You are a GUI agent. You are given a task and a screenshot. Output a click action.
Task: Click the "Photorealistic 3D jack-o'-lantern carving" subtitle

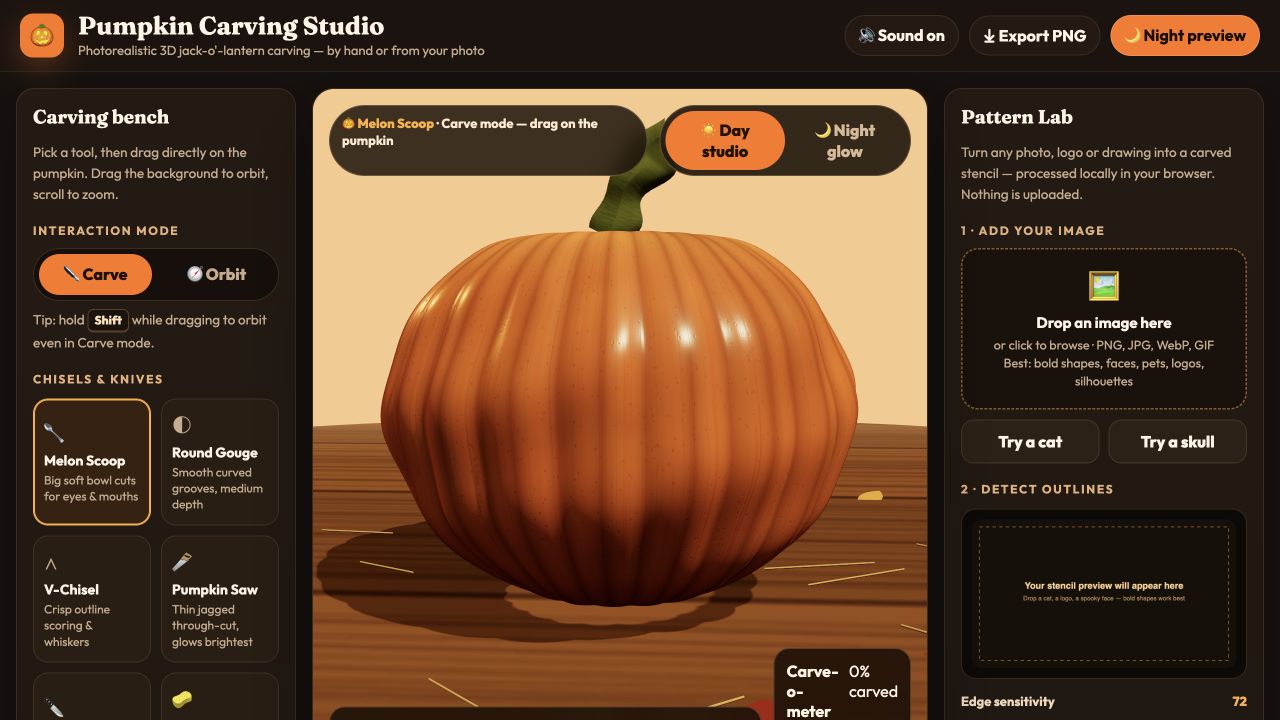(x=281, y=50)
